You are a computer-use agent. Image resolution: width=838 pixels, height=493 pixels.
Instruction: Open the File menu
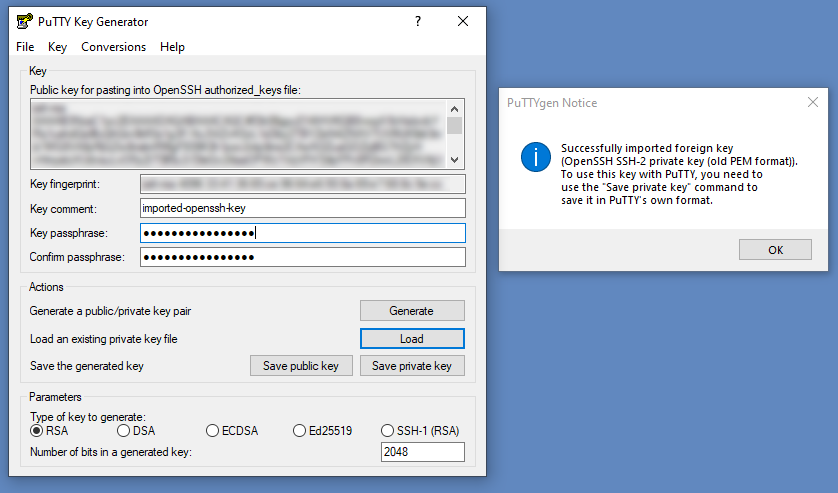25,47
